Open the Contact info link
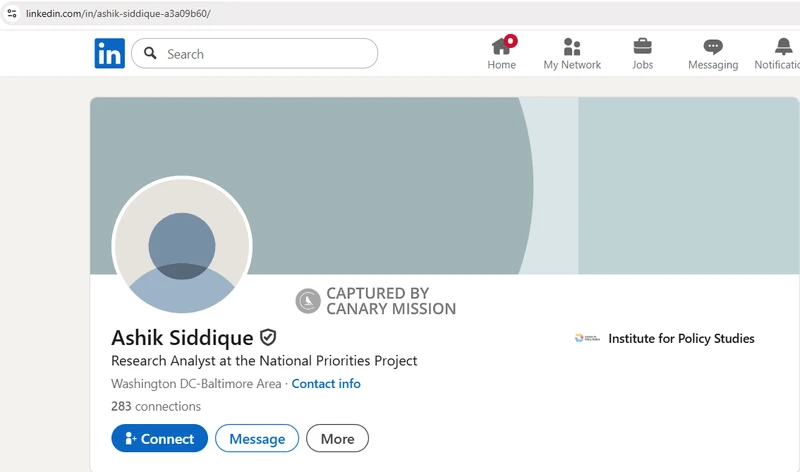The width and height of the screenshot is (800, 472). pyautogui.click(x=326, y=384)
